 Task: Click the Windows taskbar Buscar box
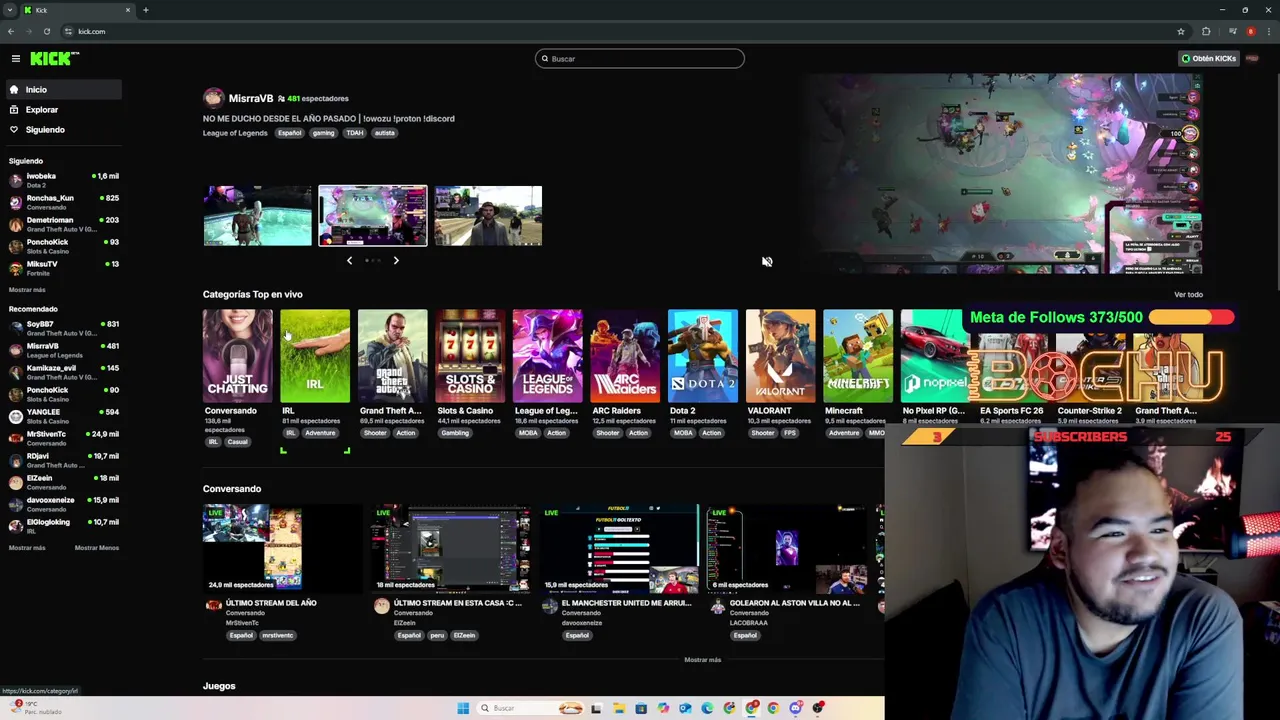(x=530, y=708)
